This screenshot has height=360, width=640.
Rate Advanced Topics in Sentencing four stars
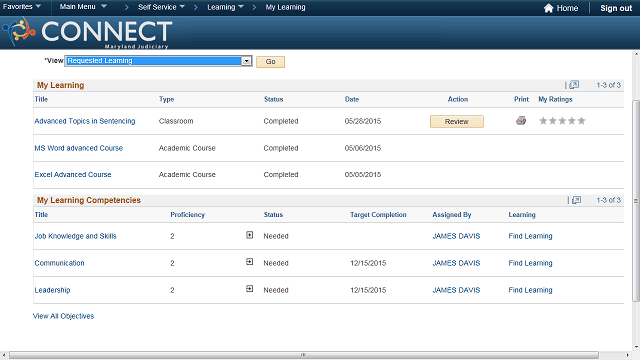click(x=572, y=120)
